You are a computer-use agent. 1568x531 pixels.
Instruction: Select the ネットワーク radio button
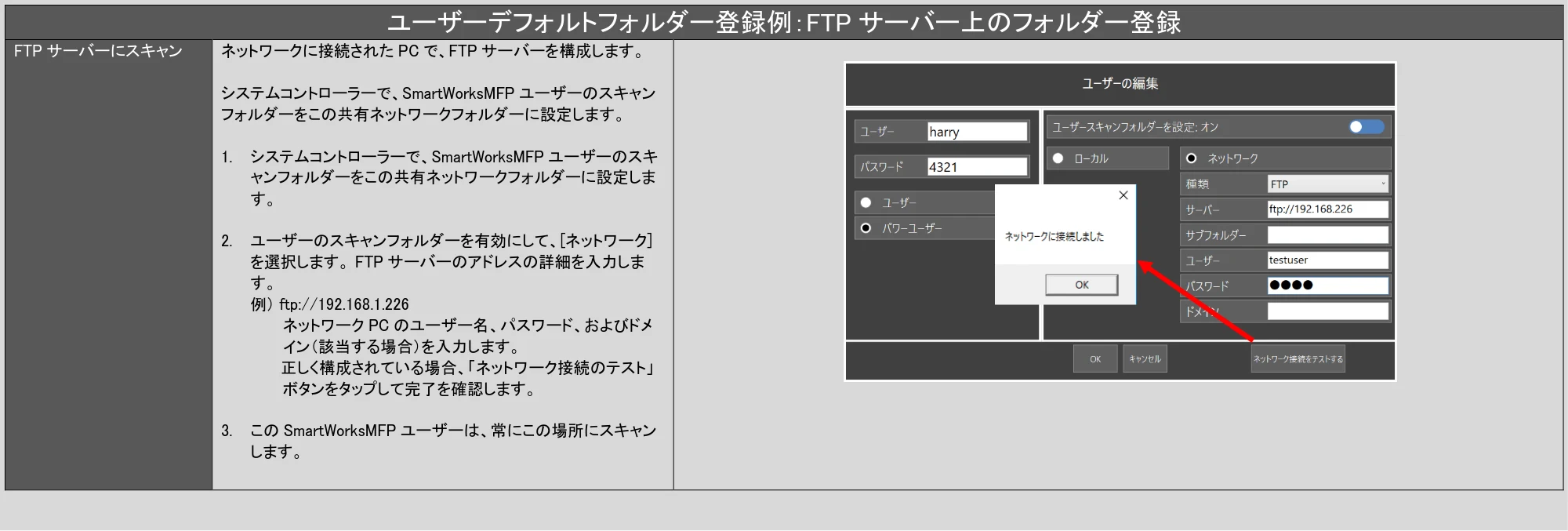[x=1191, y=158]
